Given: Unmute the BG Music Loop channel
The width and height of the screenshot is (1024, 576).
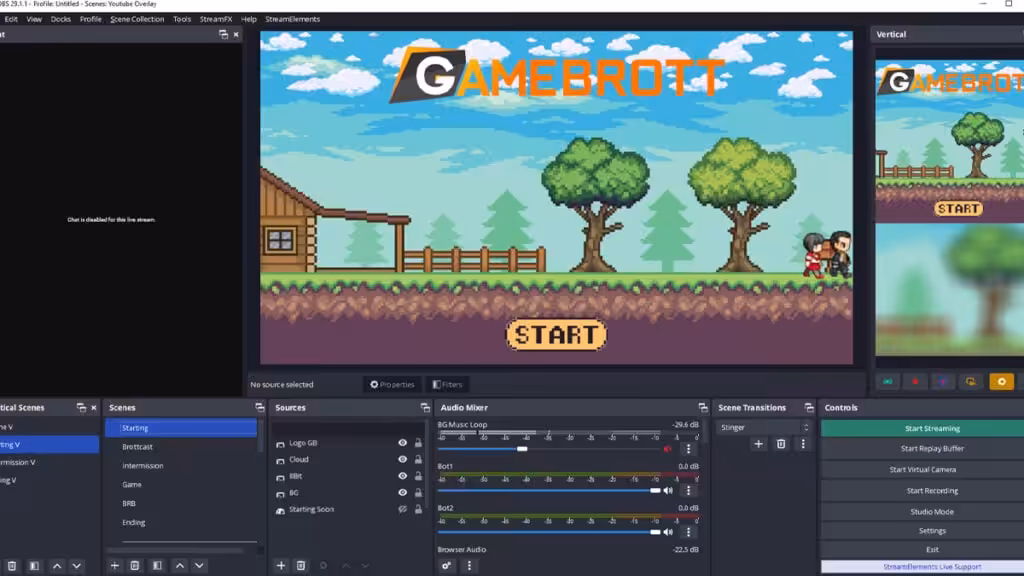Looking at the screenshot, I should click(x=668, y=449).
